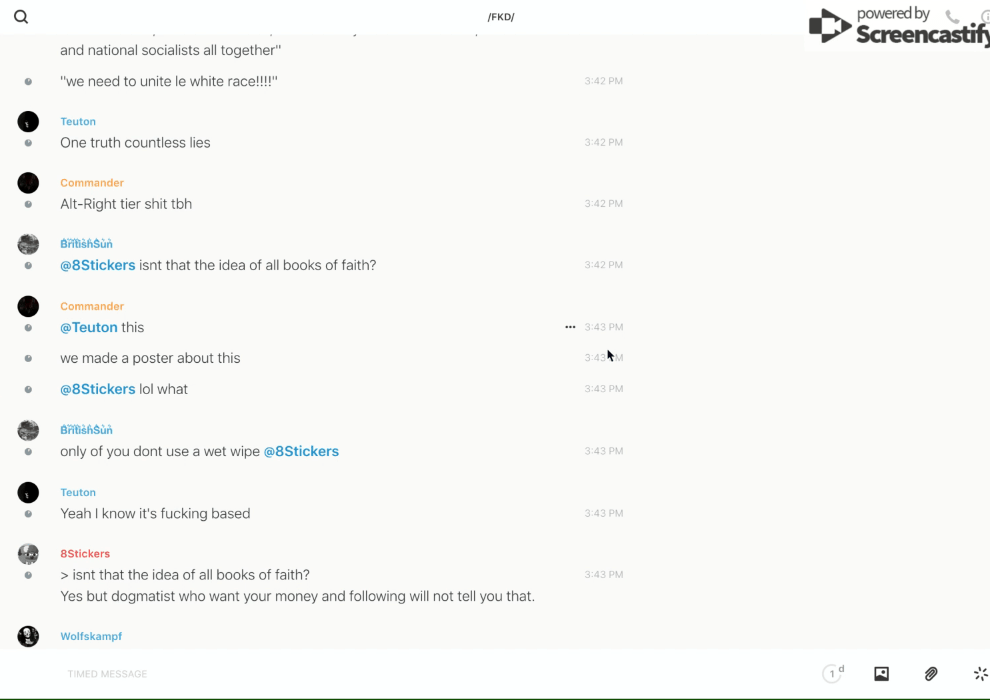Select the red 8Stickers sender name
Screen dimensions: 990x700
(85, 554)
